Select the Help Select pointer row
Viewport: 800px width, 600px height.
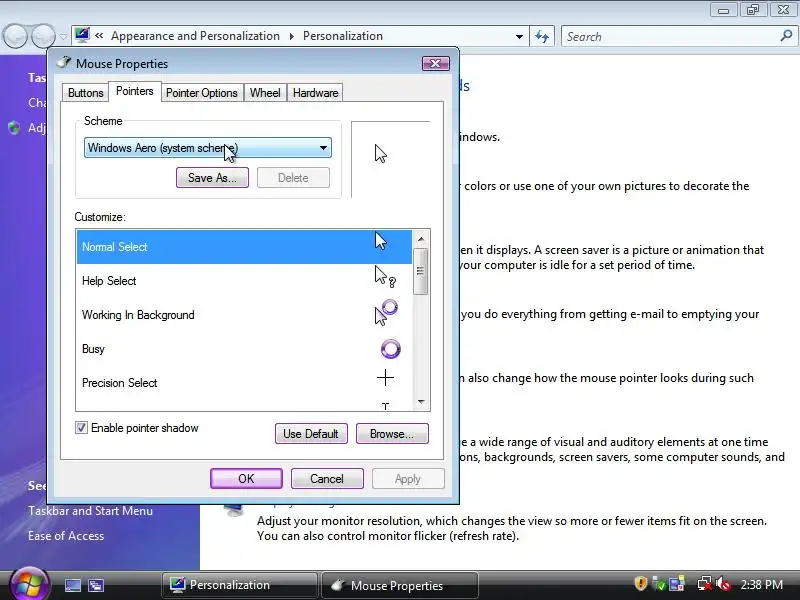244,281
